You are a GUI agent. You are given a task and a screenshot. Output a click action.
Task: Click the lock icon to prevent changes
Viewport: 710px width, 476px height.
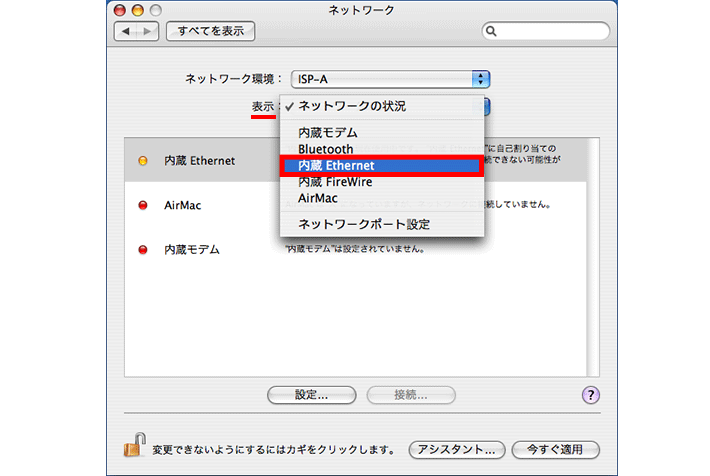(130, 447)
